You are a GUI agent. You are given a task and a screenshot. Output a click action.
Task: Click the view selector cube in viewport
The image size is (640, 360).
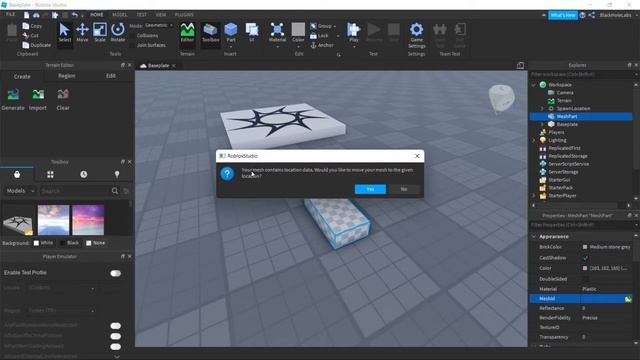(502, 98)
